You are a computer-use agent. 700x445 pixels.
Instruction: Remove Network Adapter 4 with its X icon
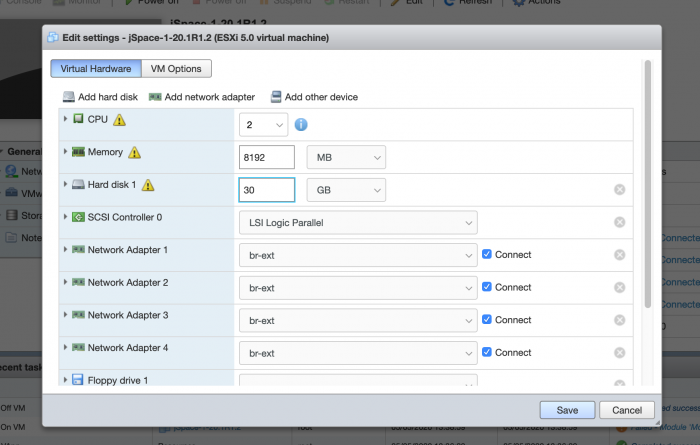coord(620,353)
